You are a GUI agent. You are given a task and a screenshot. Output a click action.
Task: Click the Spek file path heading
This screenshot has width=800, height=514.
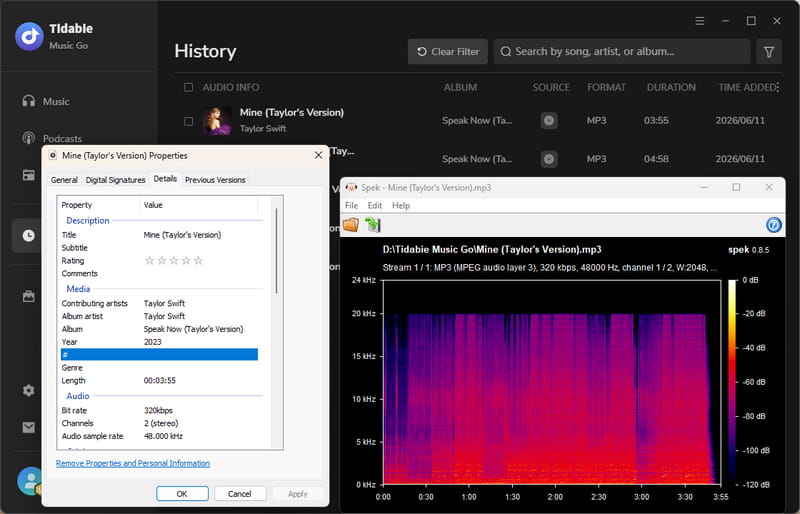coord(492,249)
